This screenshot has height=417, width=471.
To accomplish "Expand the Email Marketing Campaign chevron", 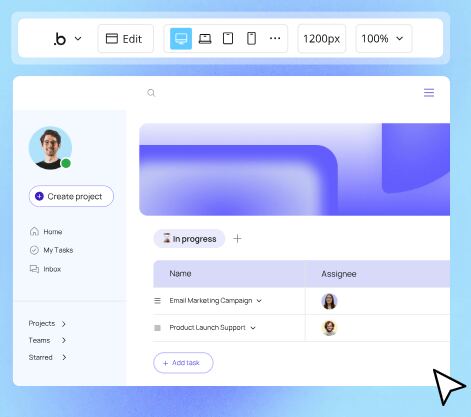I will (259, 301).
